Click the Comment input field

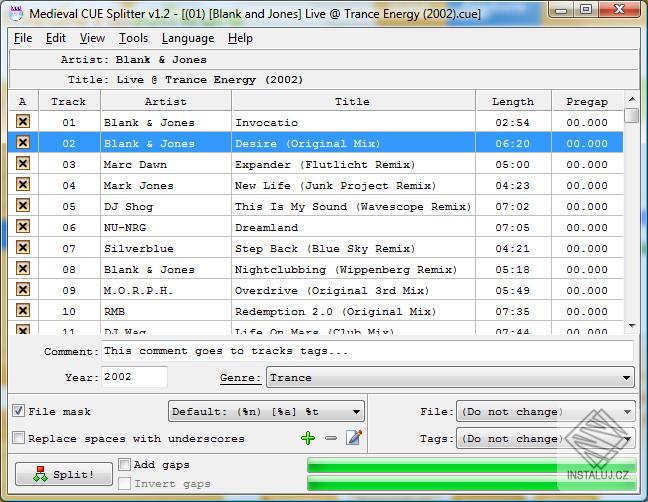pyautogui.click(x=367, y=351)
